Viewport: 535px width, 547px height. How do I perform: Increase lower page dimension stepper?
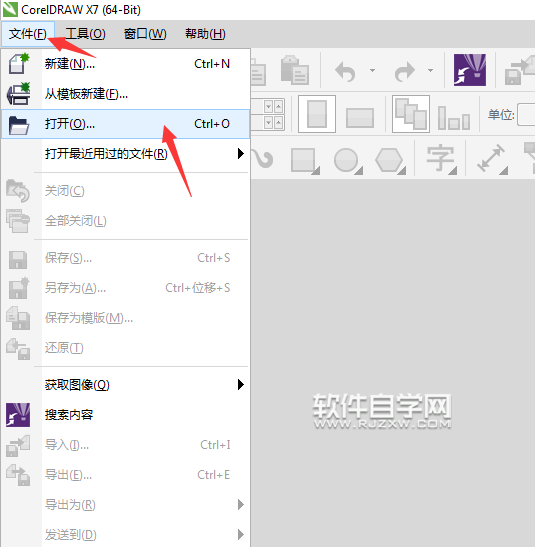pyautogui.click(x=278, y=122)
